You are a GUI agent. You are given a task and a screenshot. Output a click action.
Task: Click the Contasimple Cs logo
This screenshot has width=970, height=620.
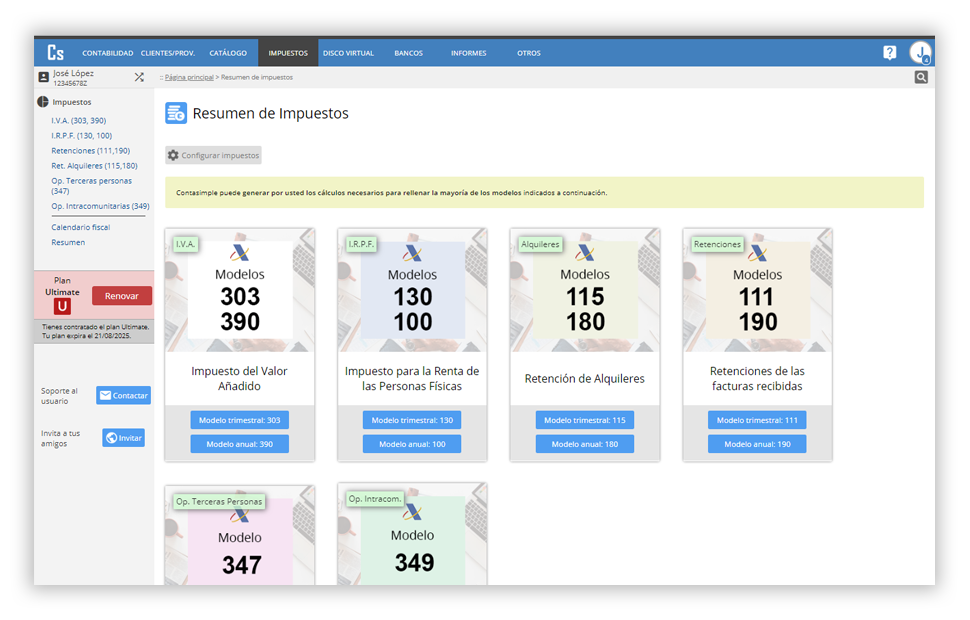click(56, 53)
